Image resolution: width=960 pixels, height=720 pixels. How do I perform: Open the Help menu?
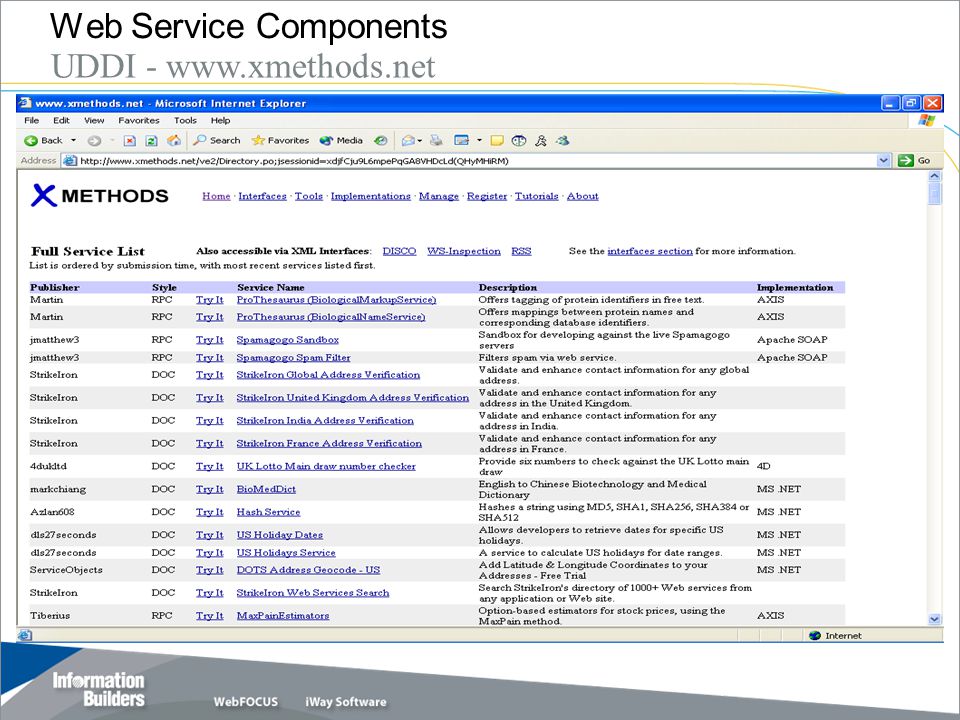click(x=220, y=121)
